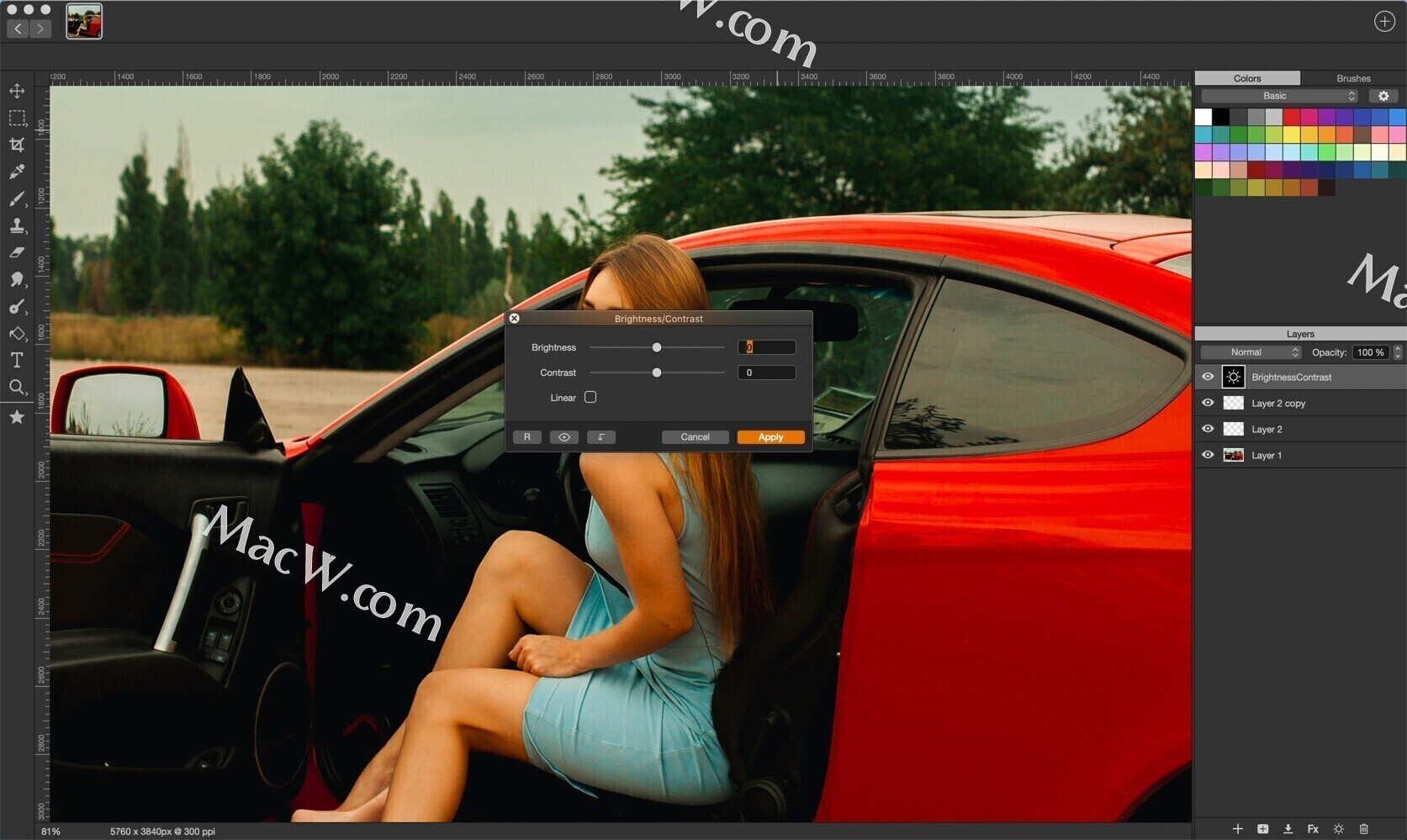Pick the white color swatch
Viewport: 1407px width, 840px height.
click(1203, 117)
